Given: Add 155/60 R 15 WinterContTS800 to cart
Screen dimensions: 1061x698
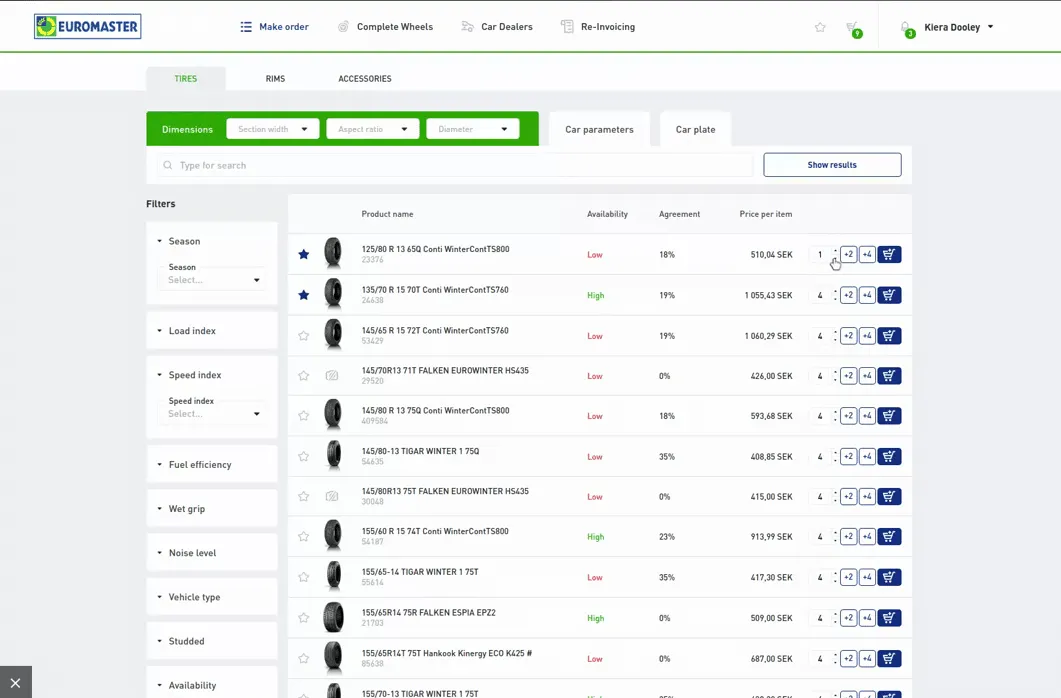Looking at the screenshot, I should click(889, 536).
